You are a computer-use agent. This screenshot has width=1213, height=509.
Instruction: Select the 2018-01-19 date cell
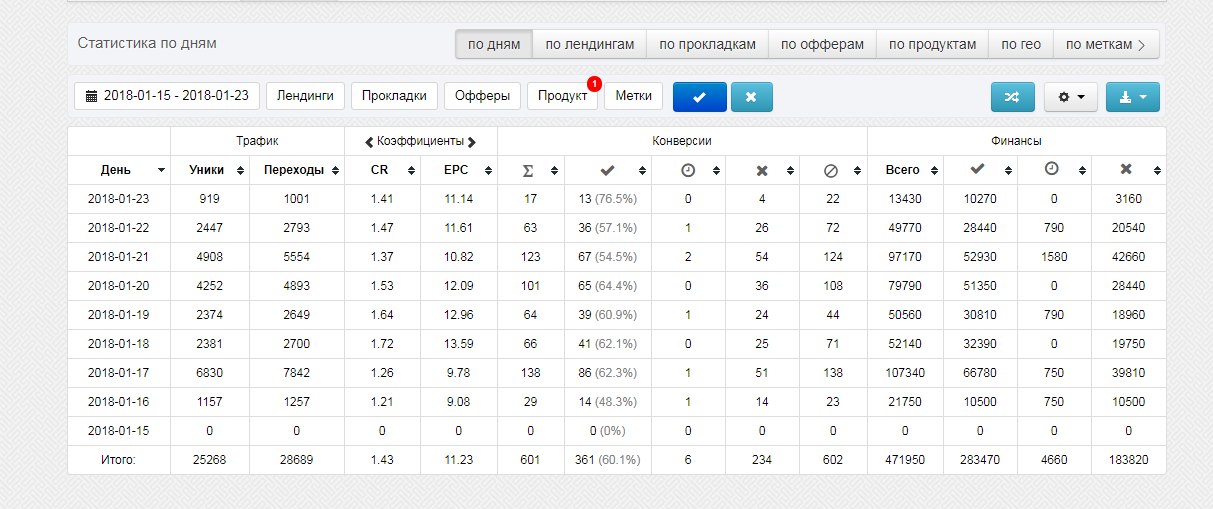coord(119,315)
